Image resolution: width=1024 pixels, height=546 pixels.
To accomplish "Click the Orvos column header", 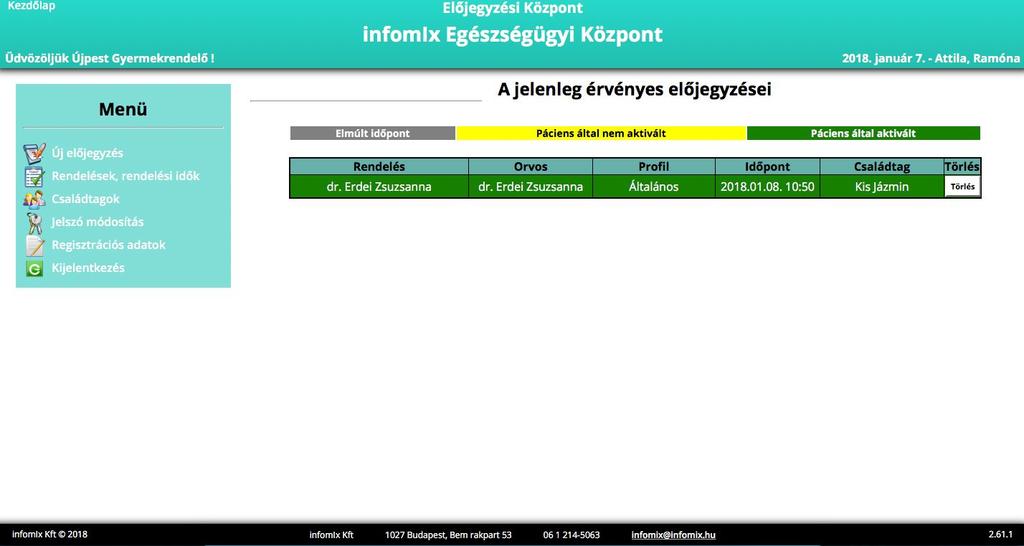I will pyautogui.click(x=530, y=167).
